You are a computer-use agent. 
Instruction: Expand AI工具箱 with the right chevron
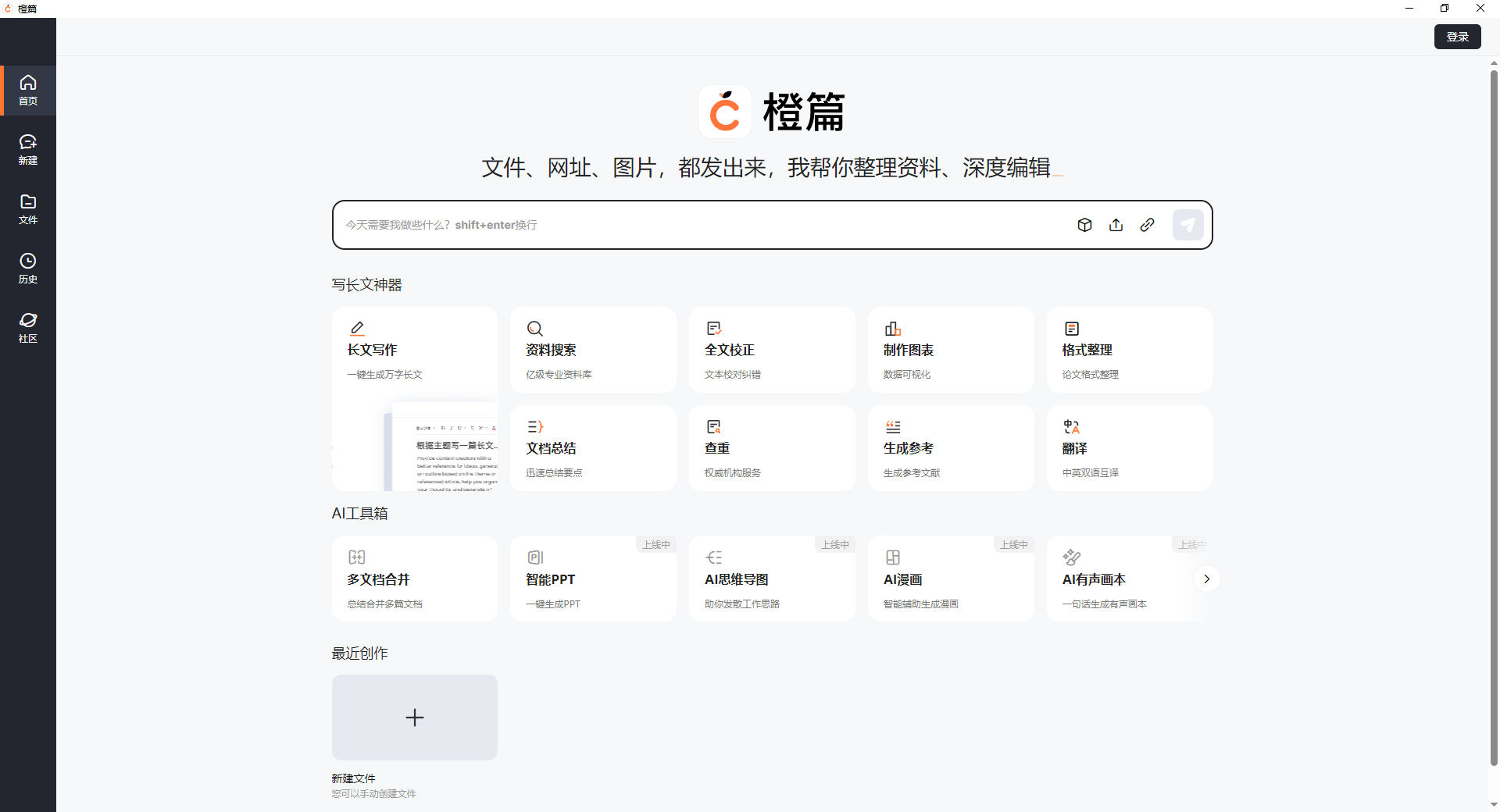[1207, 579]
